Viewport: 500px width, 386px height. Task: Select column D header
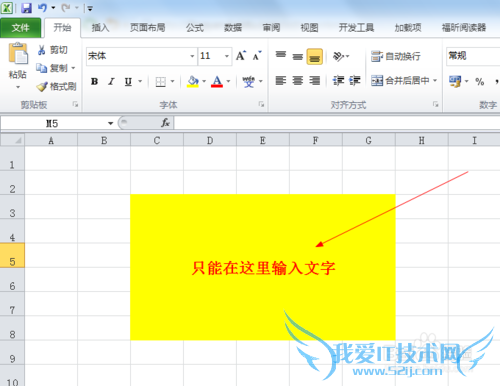(210, 140)
